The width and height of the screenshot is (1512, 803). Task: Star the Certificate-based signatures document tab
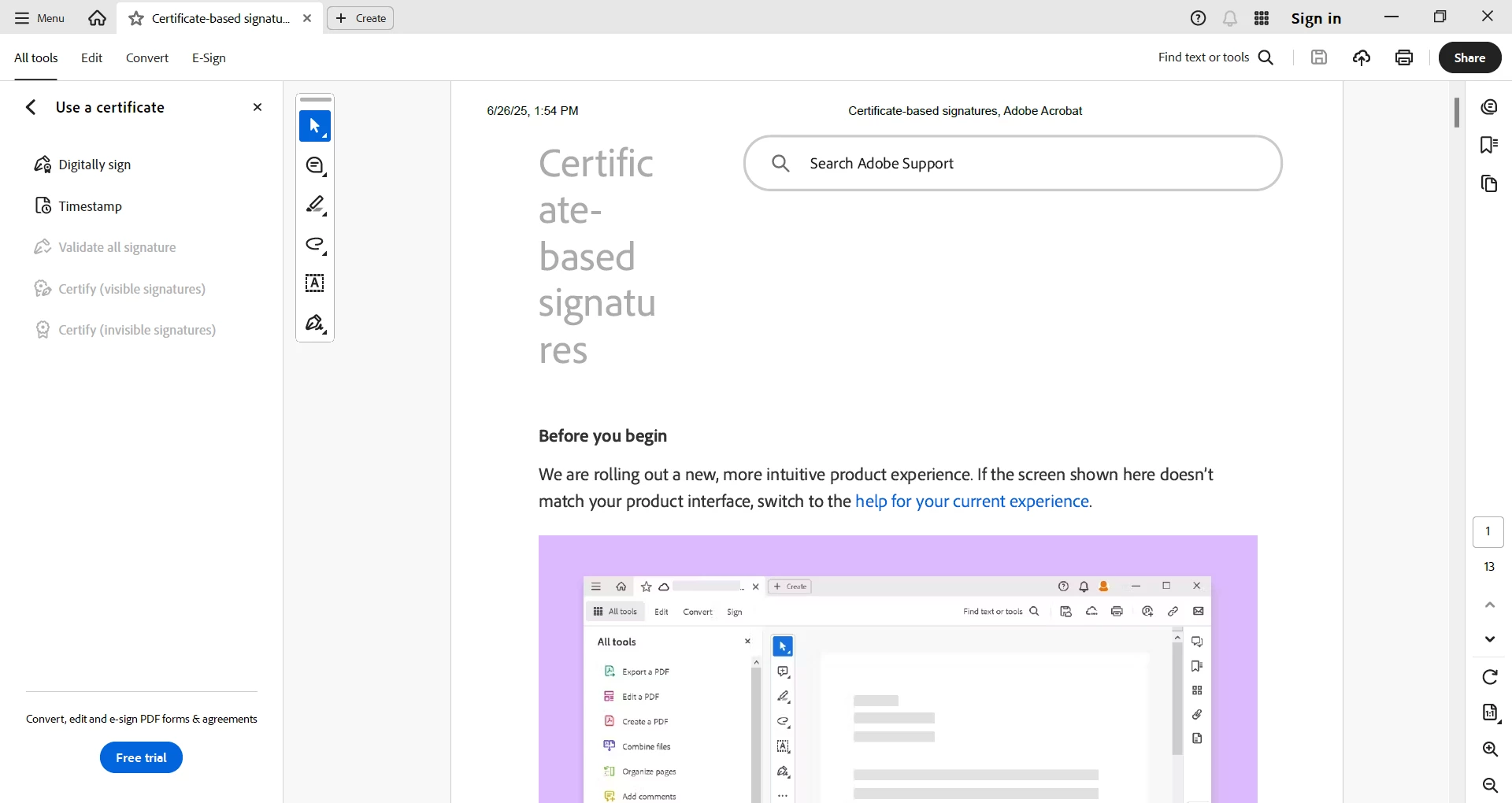point(136,18)
